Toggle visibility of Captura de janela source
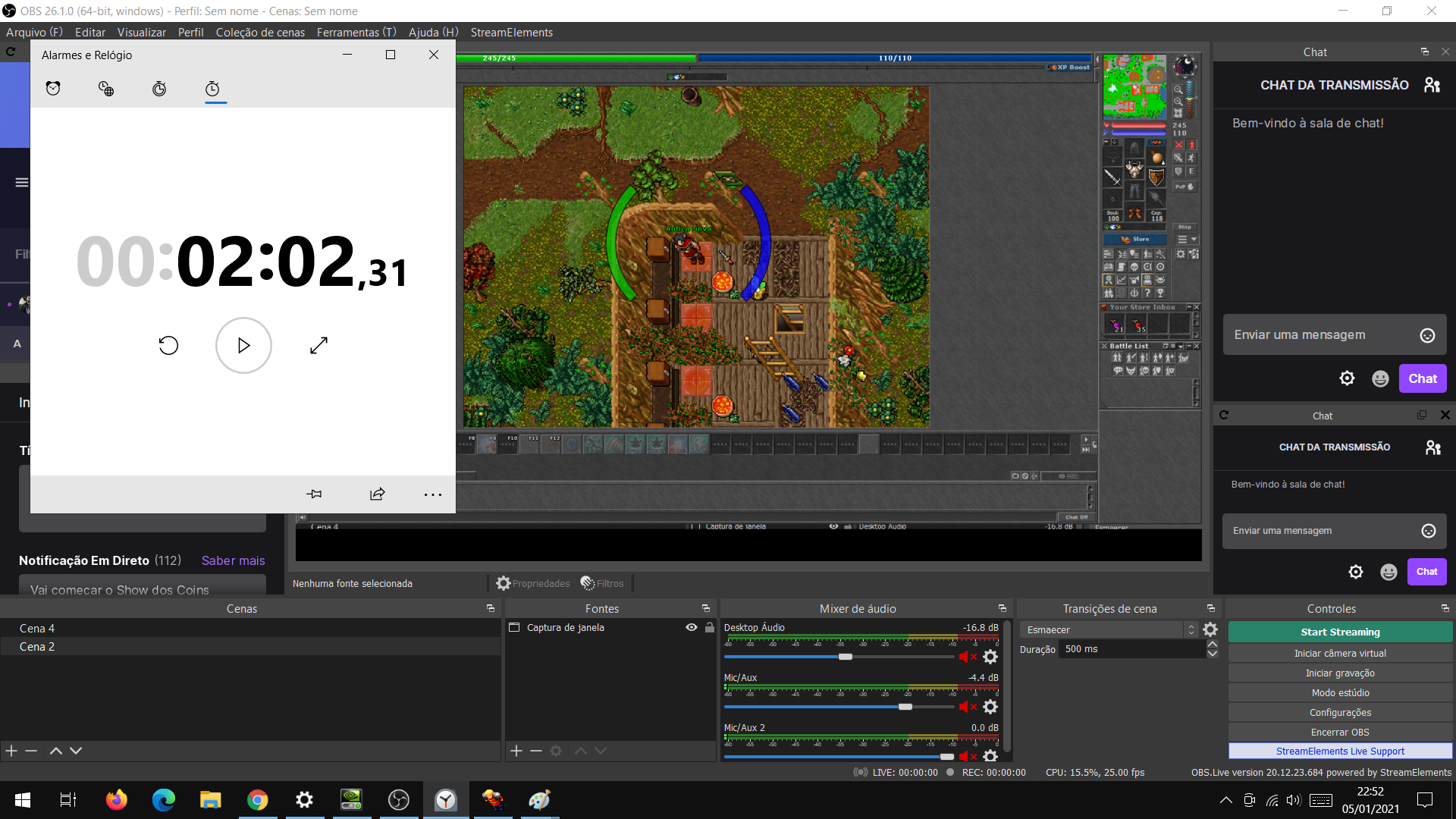 (x=691, y=627)
